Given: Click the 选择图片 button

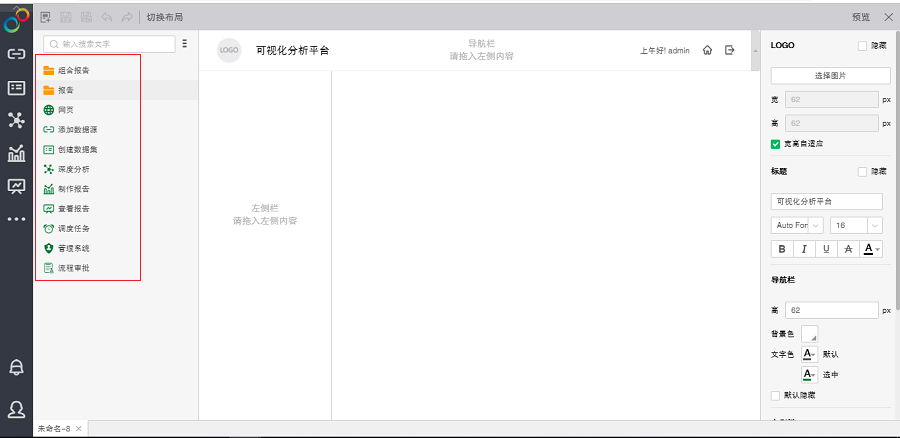Looking at the screenshot, I should (830, 76).
